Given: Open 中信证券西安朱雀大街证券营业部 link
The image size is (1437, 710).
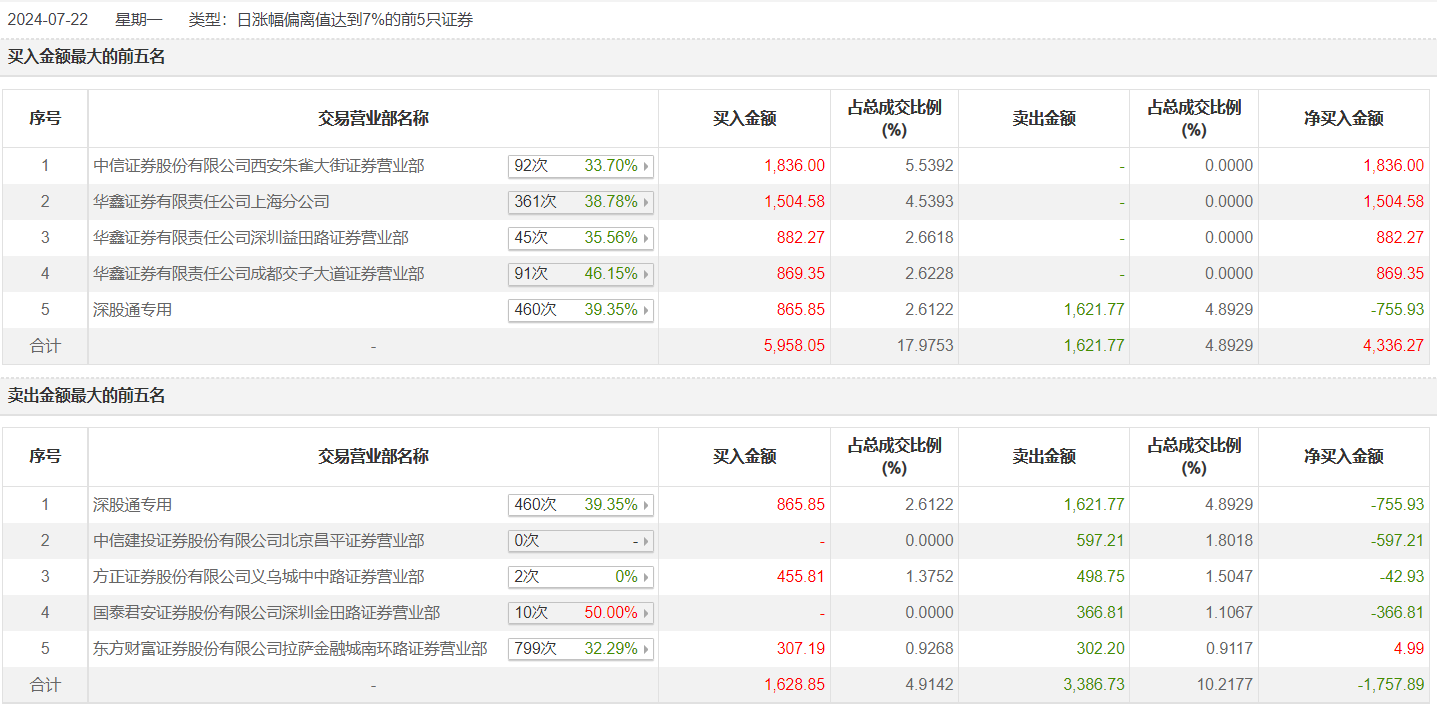Looking at the screenshot, I should point(259,166).
